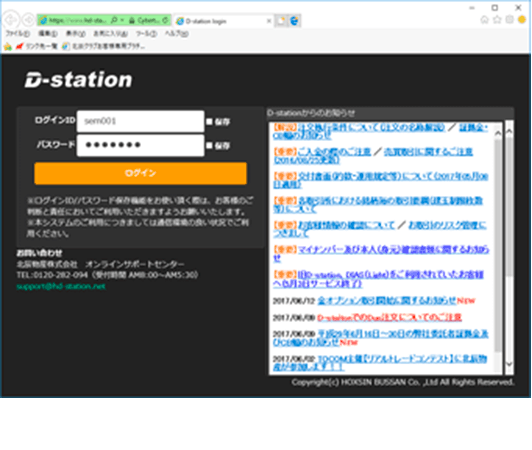This screenshot has width=532, height=450.
Task: Open the お取引のリスク管理 link
Action: click(447, 225)
